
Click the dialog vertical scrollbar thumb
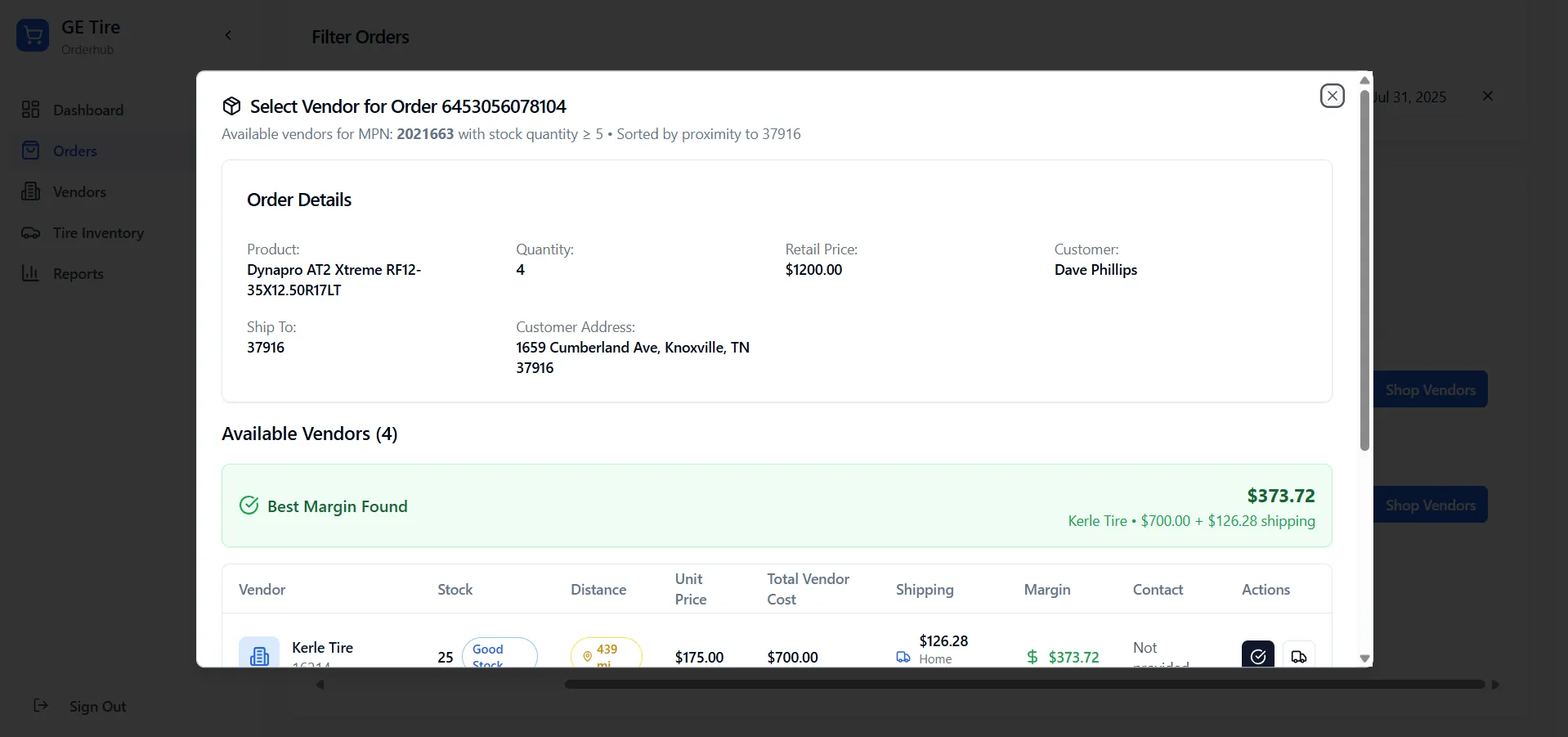tap(1364, 270)
